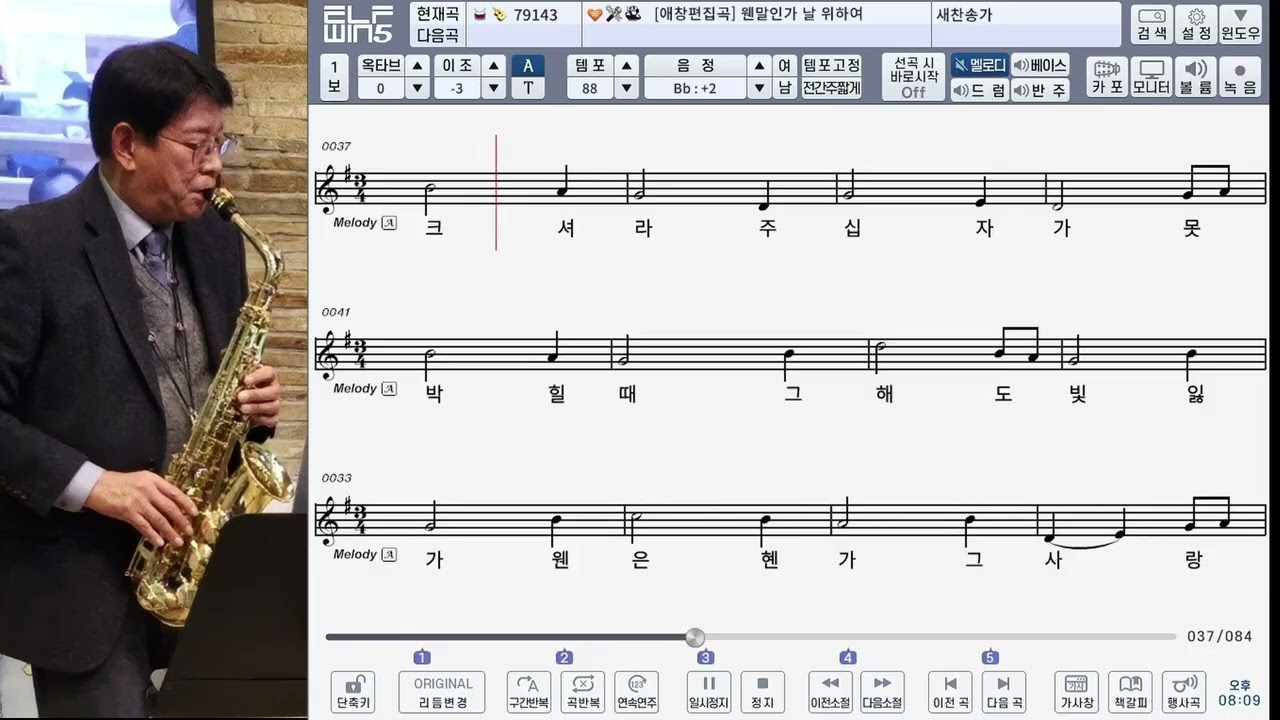Open 설정 settings gear
Viewport: 1280px width, 720px height.
[x=1196, y=24]
